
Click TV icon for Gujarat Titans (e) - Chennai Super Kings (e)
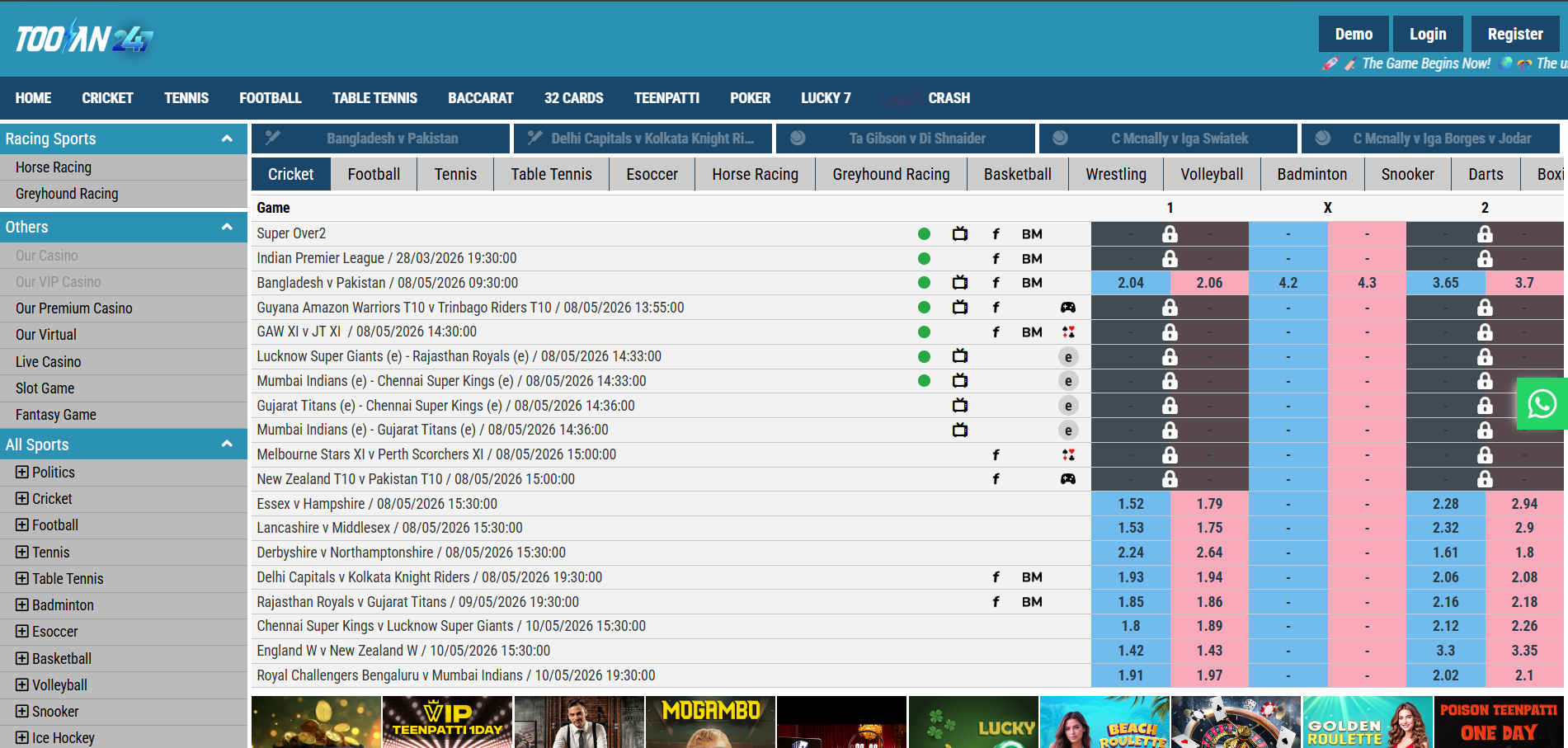click(960, 405)
